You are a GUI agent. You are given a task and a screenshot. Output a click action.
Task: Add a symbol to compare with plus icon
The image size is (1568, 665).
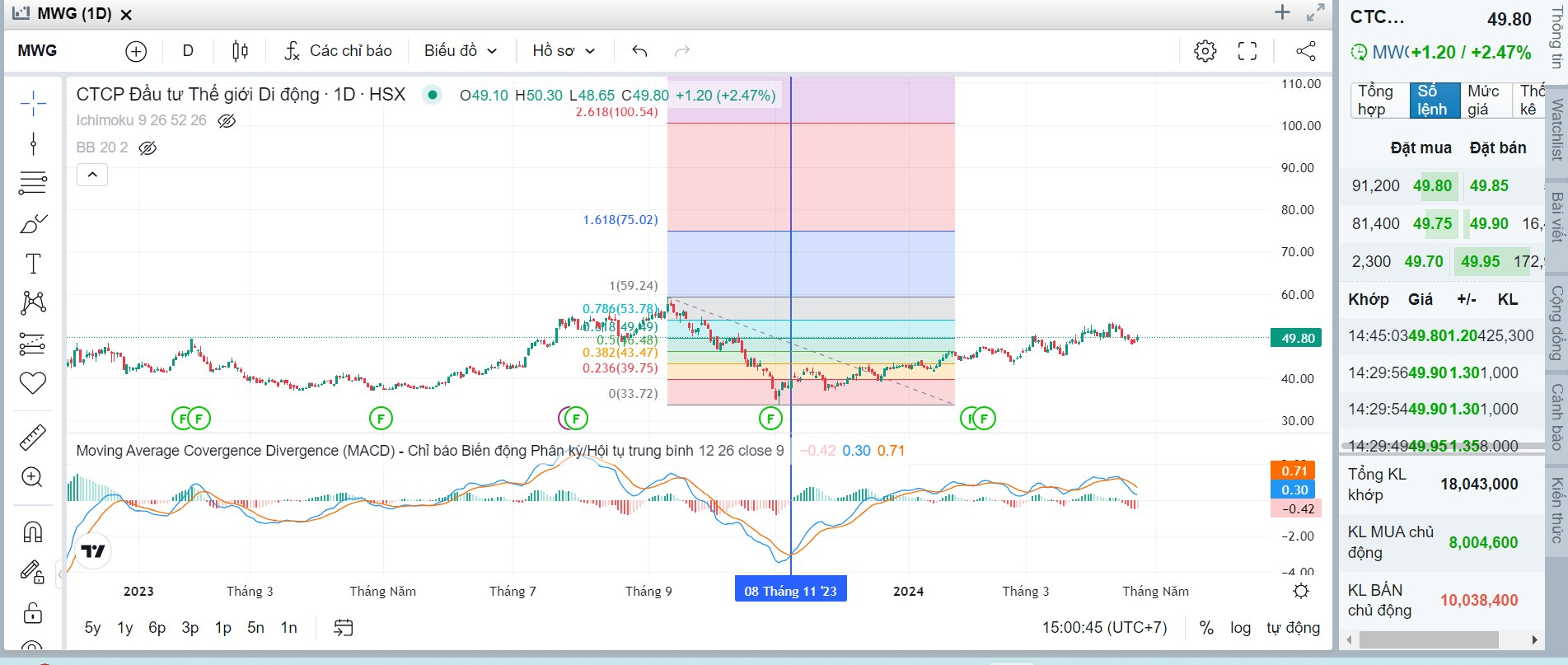(x=136, y=51)
